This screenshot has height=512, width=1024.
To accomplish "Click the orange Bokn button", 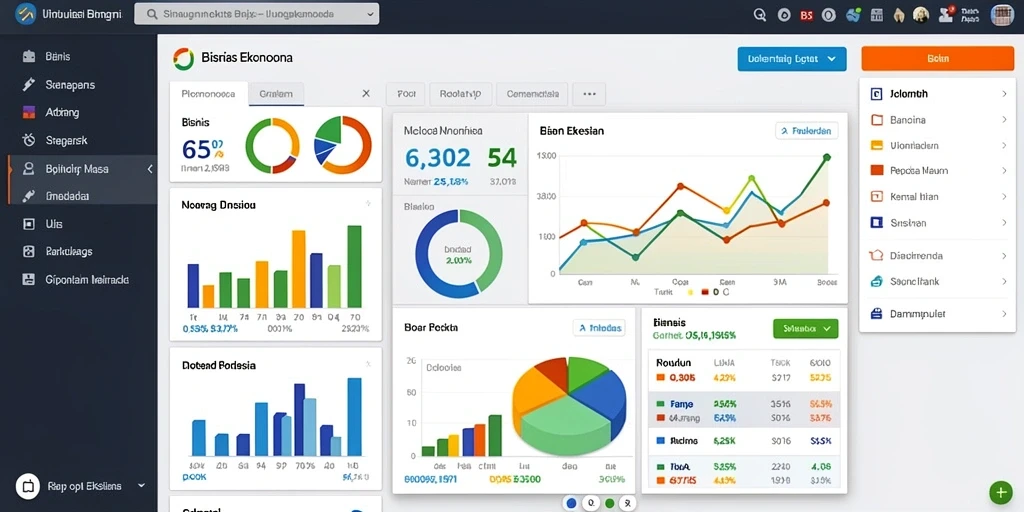I will tap(938, 59).
